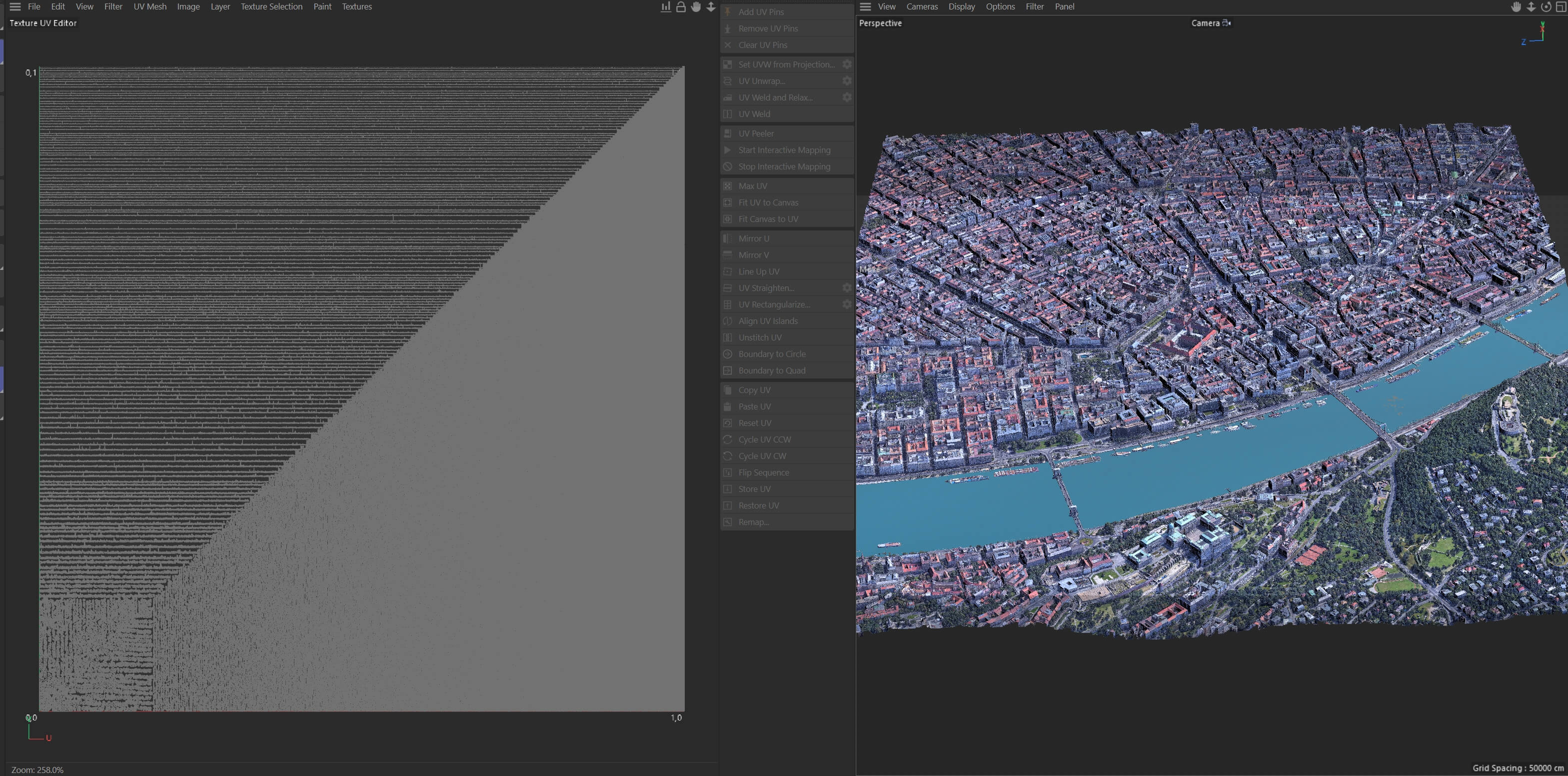The height and width of the screenshot is (776, 1568).
Task: Click the Copy UV command
Action: 787,390
